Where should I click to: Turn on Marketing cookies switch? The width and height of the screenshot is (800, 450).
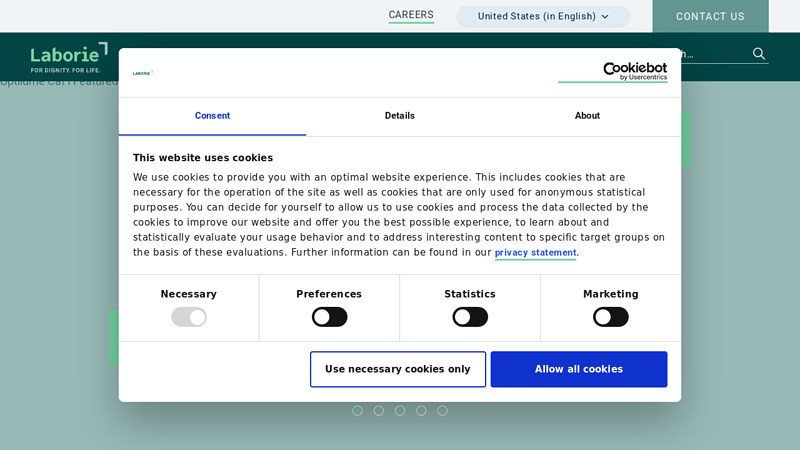pos(610,317)
